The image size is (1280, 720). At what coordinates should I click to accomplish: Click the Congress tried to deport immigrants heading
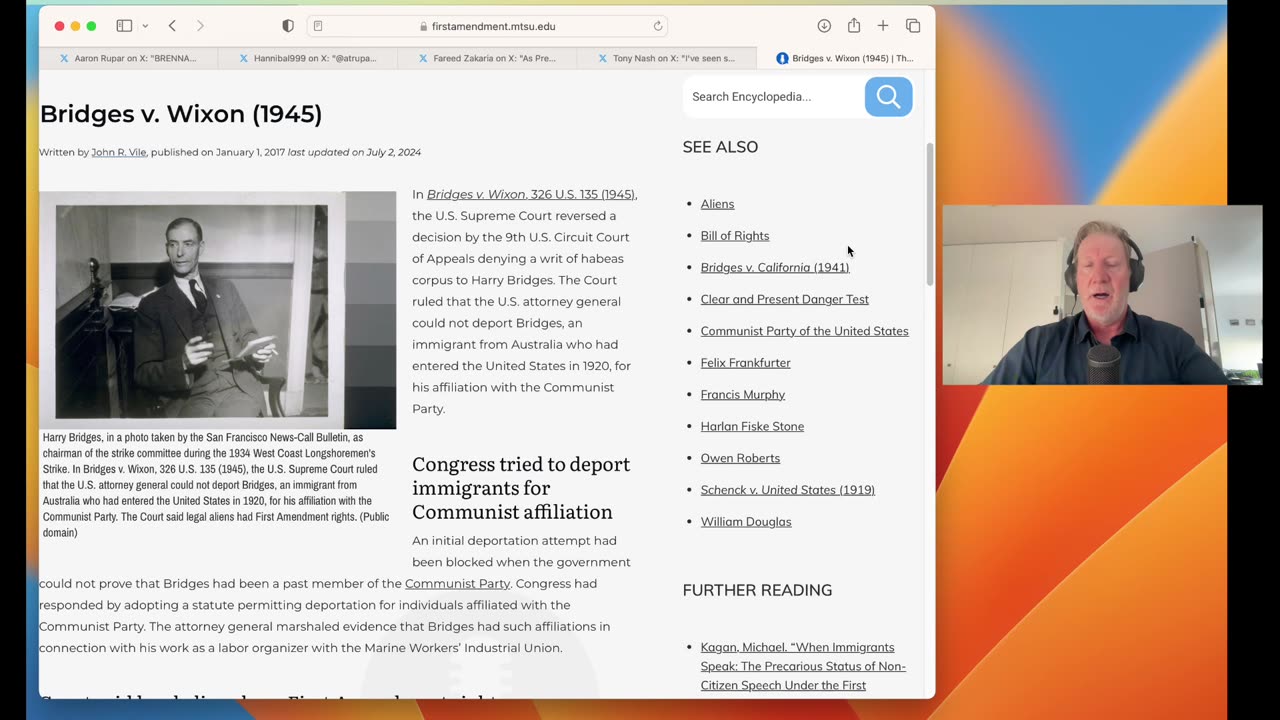(x=521, y=488)
